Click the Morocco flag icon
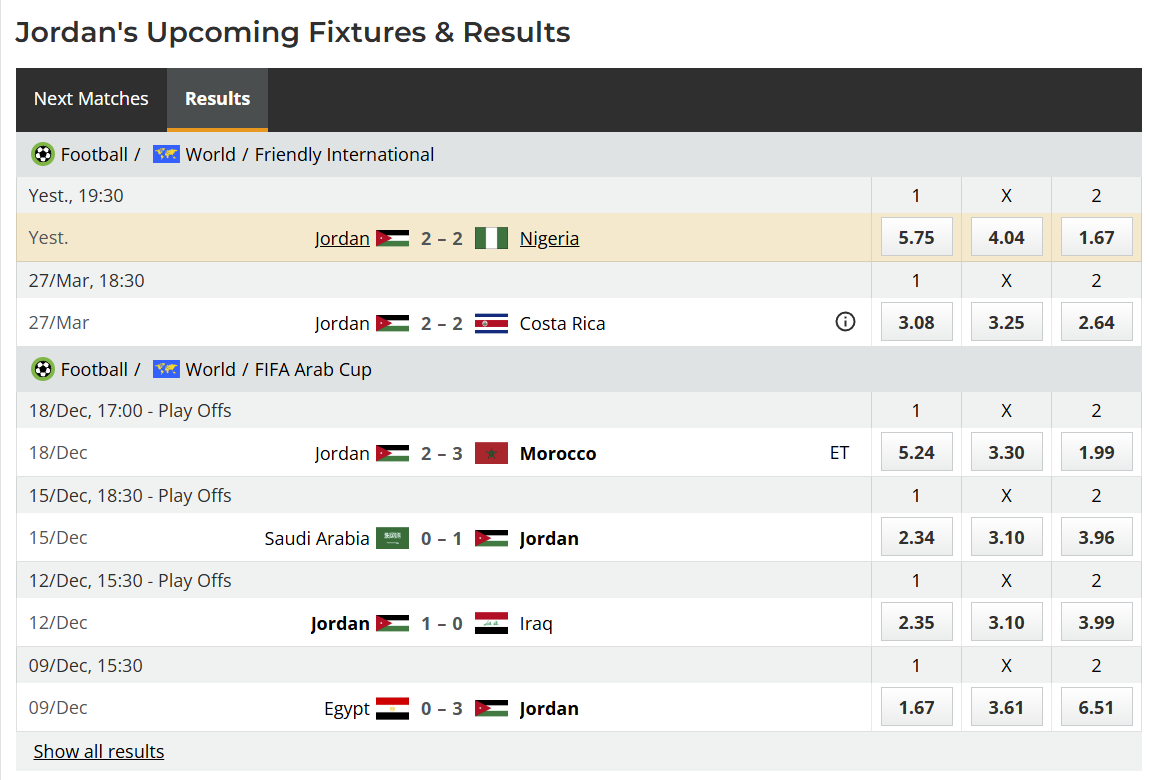This screenshot has width=1150, height=780. point(491,453)
